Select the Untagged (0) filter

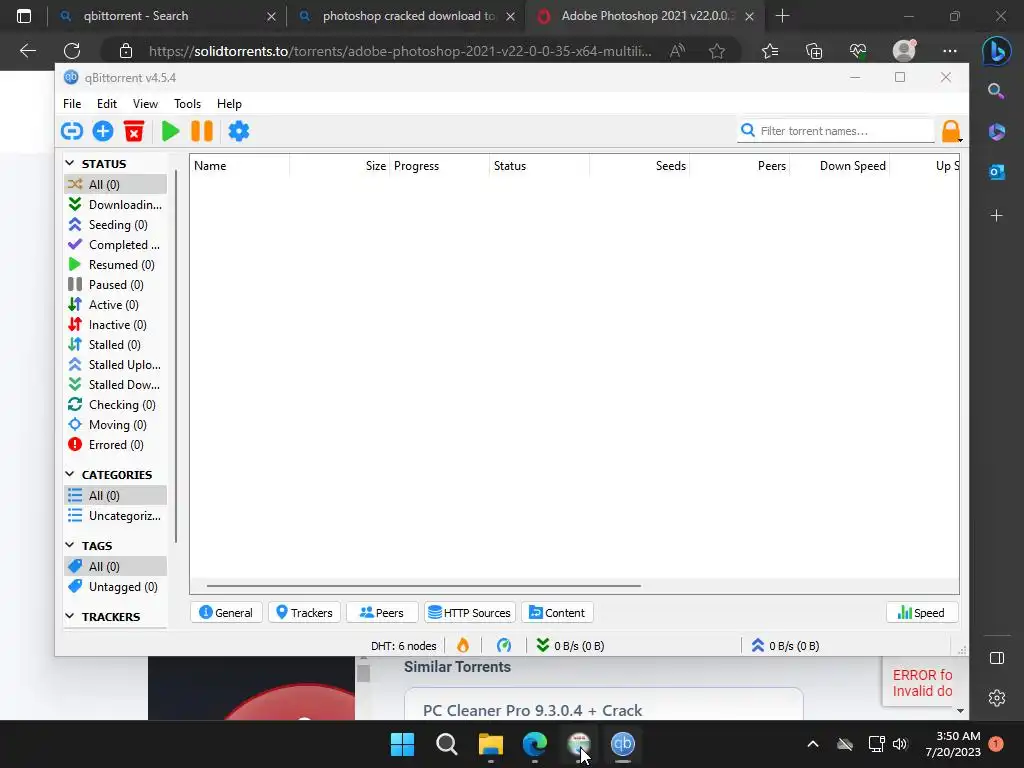pos(115,586)
